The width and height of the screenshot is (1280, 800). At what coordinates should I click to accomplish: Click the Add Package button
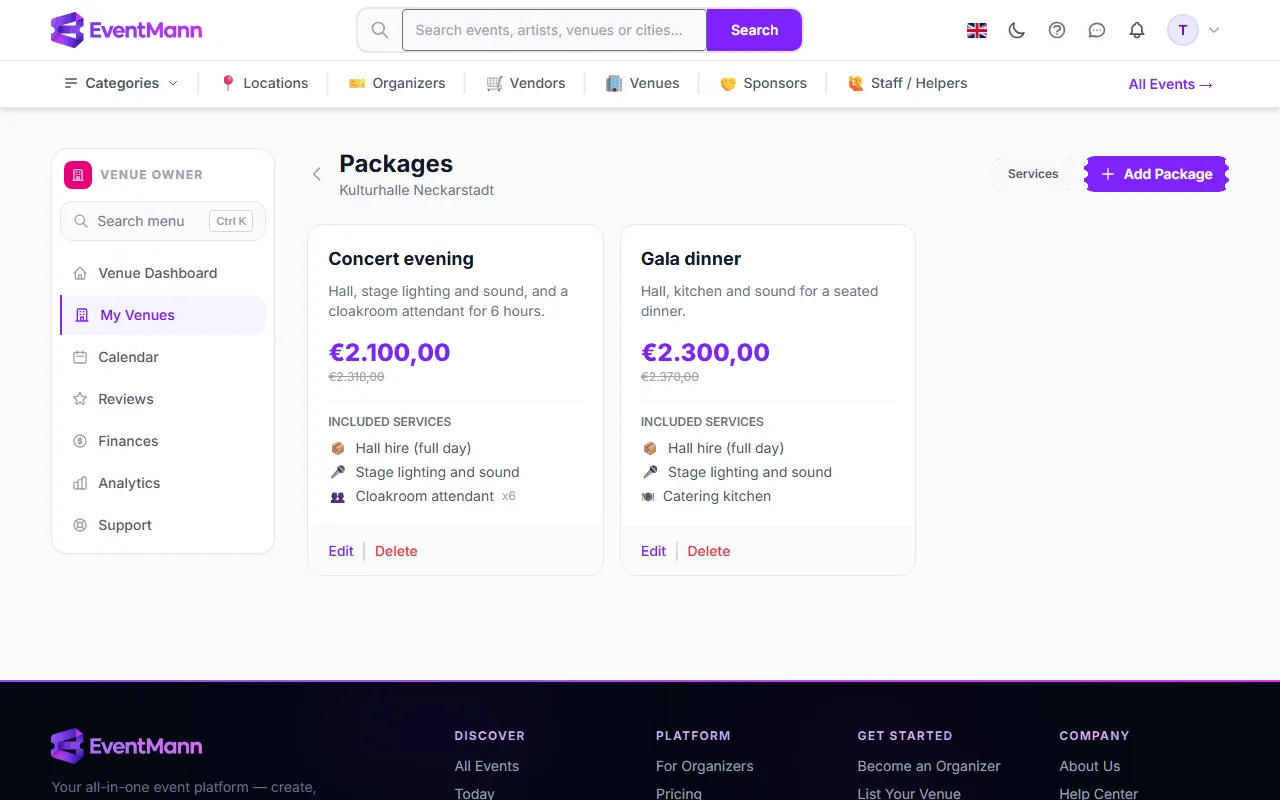coord(1157,174)
